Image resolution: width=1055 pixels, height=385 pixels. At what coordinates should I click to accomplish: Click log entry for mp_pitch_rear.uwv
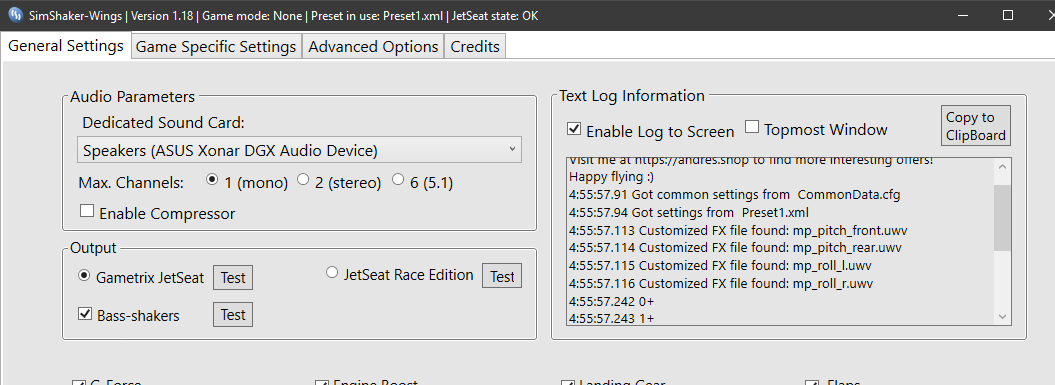735,248
